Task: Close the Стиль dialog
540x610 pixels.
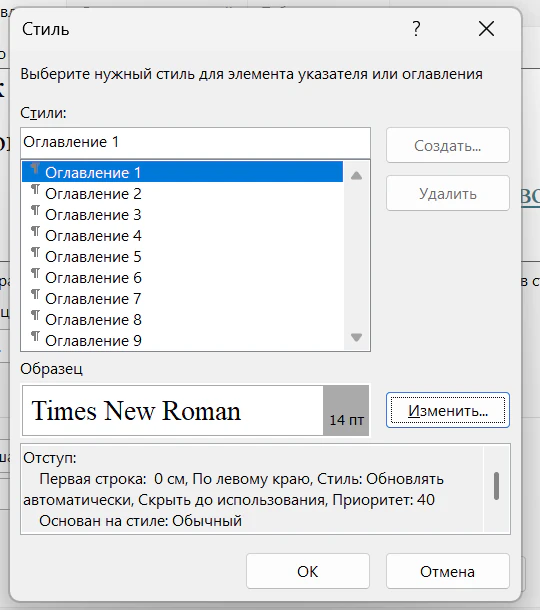Action: pyautogui.click(x=486, y=29)
